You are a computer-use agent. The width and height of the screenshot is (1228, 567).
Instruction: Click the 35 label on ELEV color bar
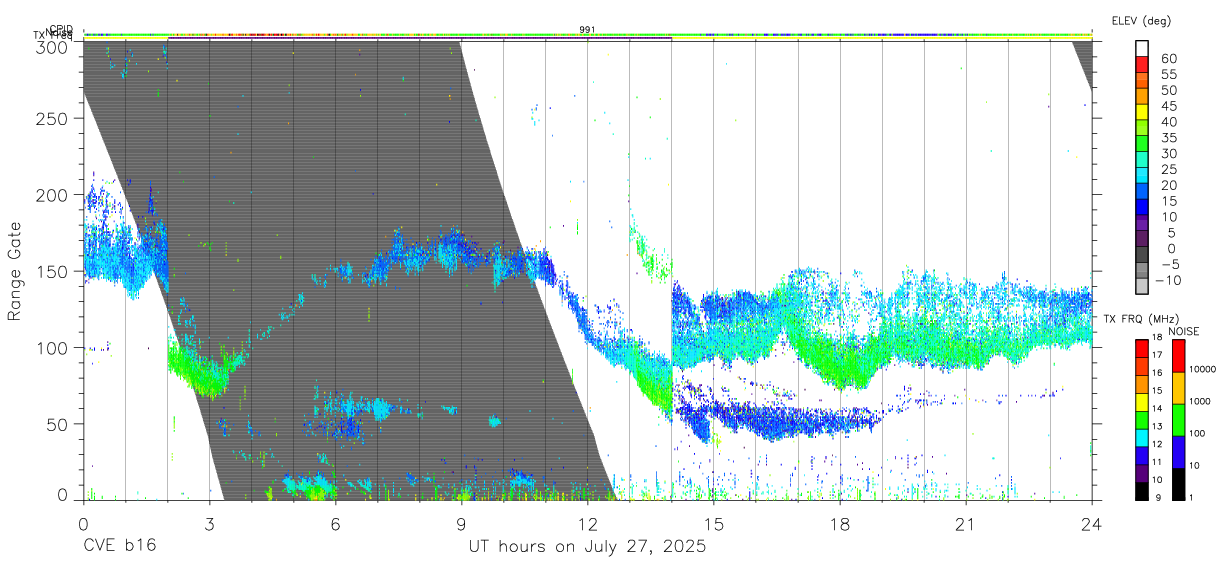click(1168, 138)
